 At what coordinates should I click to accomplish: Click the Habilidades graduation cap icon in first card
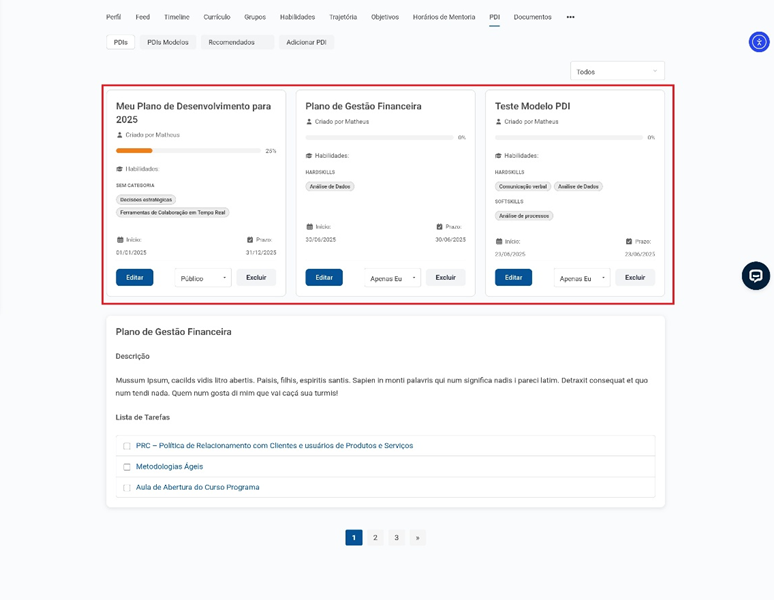(x=120, y=169)
